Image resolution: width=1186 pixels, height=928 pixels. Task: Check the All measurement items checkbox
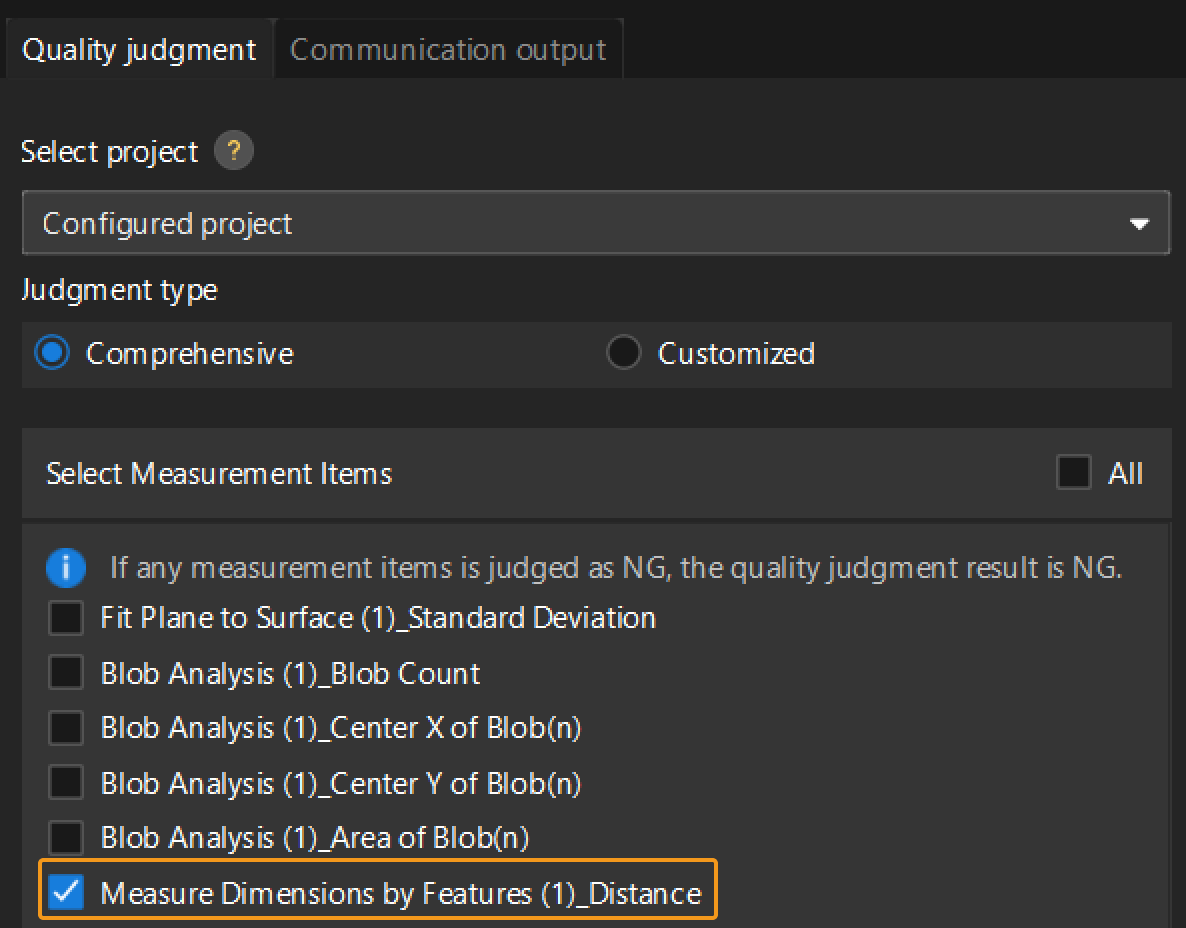pyautogui.click(x=1073, y=473)
